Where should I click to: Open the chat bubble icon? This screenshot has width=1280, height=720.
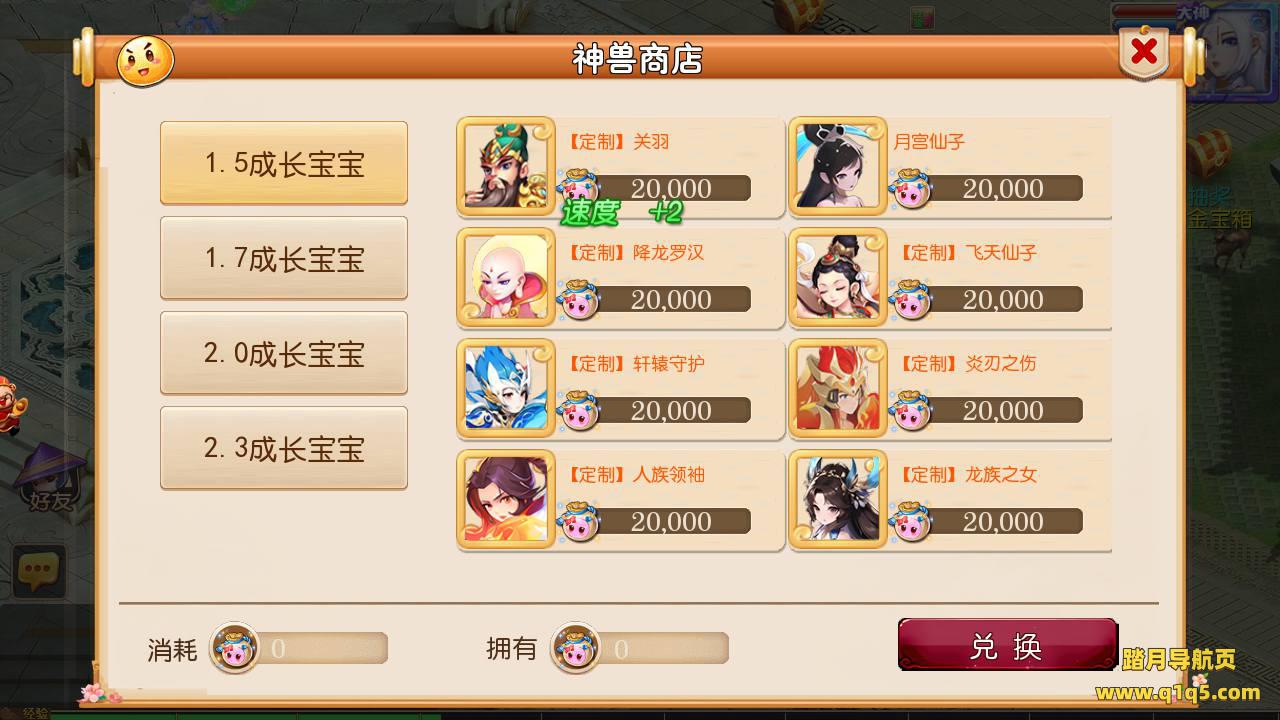pos(38,572)
